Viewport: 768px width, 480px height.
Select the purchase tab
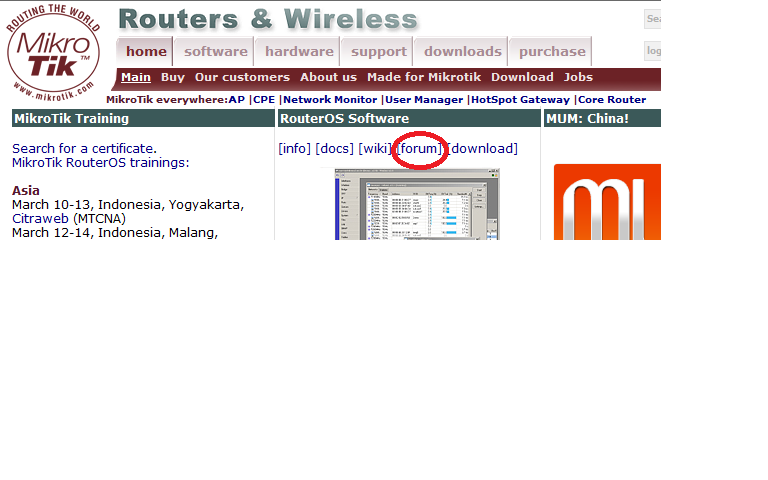(552, 51)
